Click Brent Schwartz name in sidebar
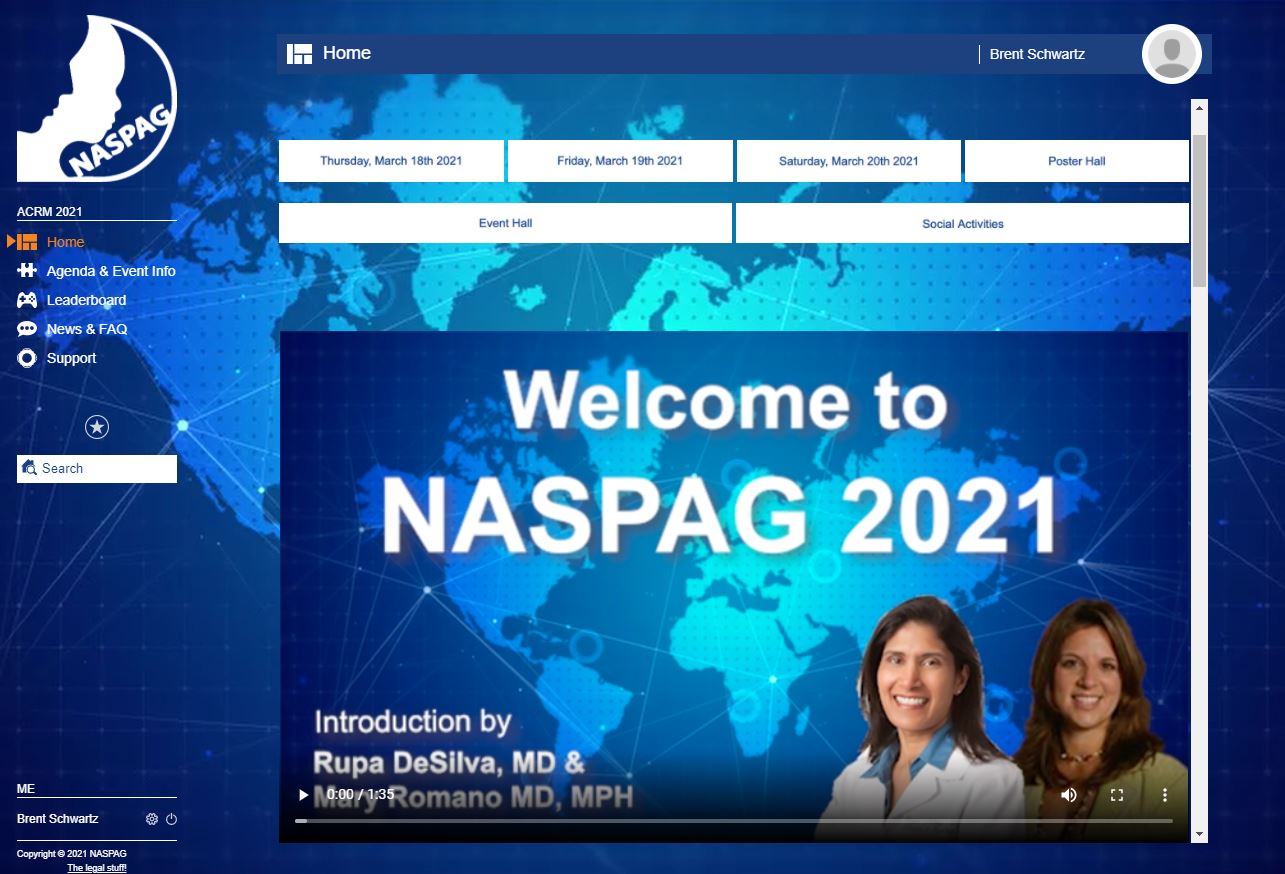Screen dimensions: 1285x874 click(x=58, y=819)
